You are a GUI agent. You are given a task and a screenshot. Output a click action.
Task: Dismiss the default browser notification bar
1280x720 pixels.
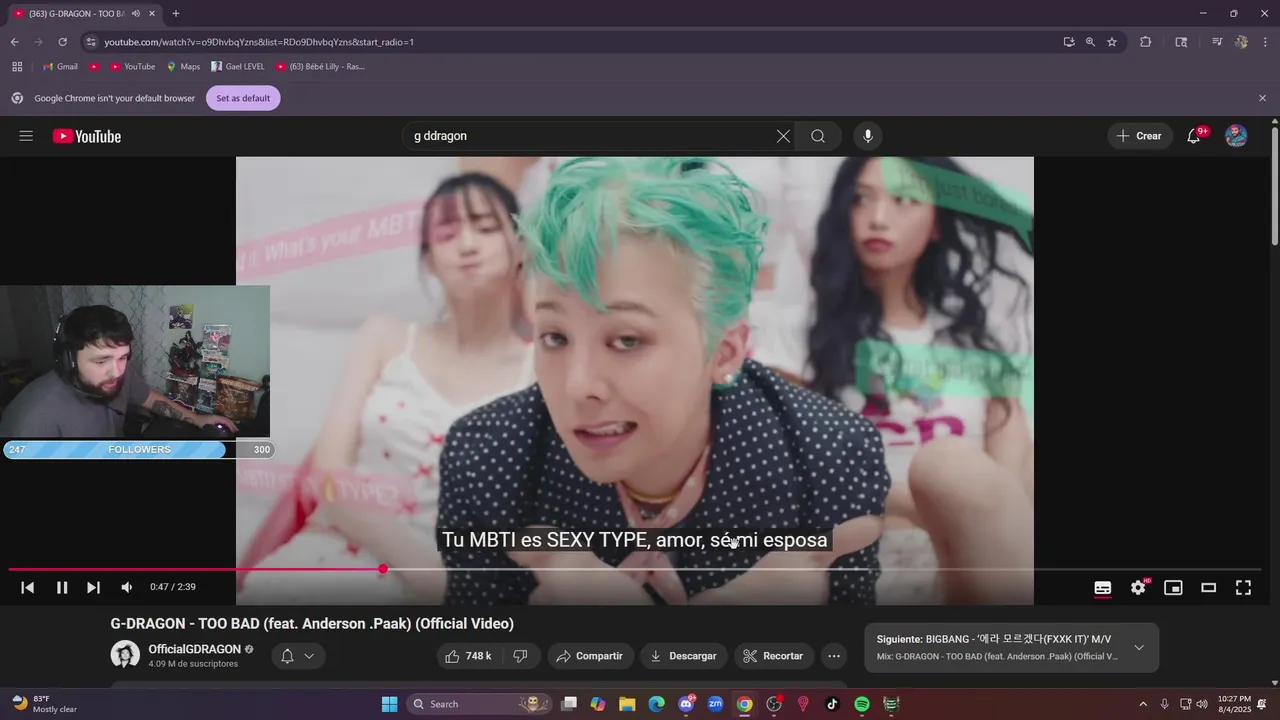[1262, 98]
